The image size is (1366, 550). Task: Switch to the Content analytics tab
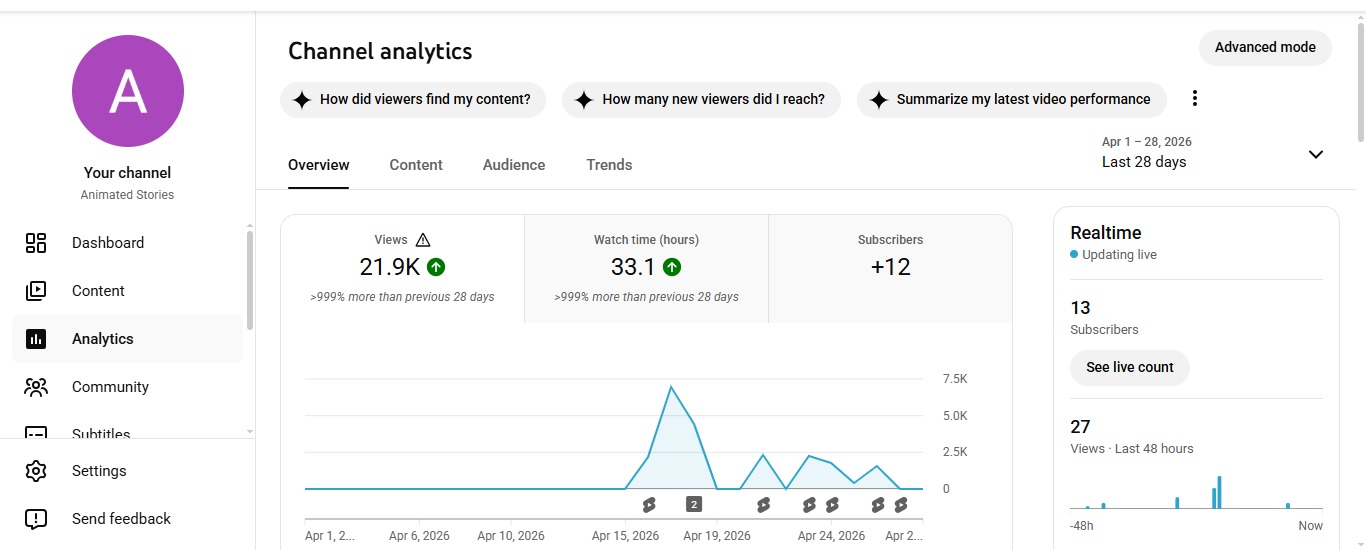(x=416, y=165)
